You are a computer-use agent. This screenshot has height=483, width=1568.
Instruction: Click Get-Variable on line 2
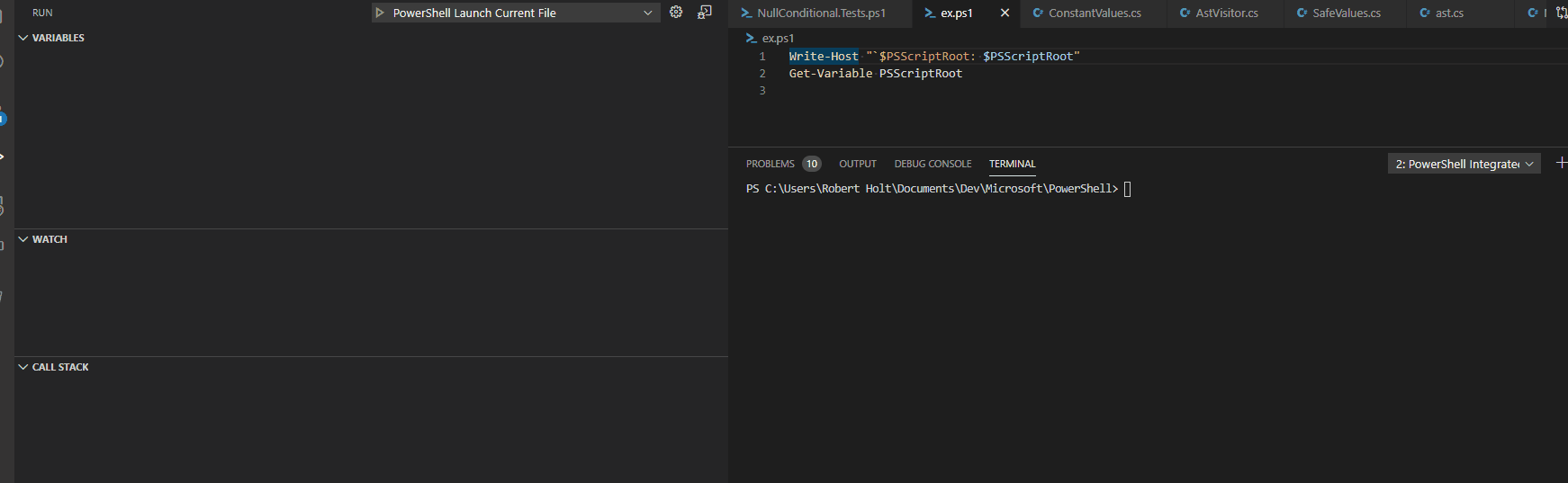click(831, 74)
